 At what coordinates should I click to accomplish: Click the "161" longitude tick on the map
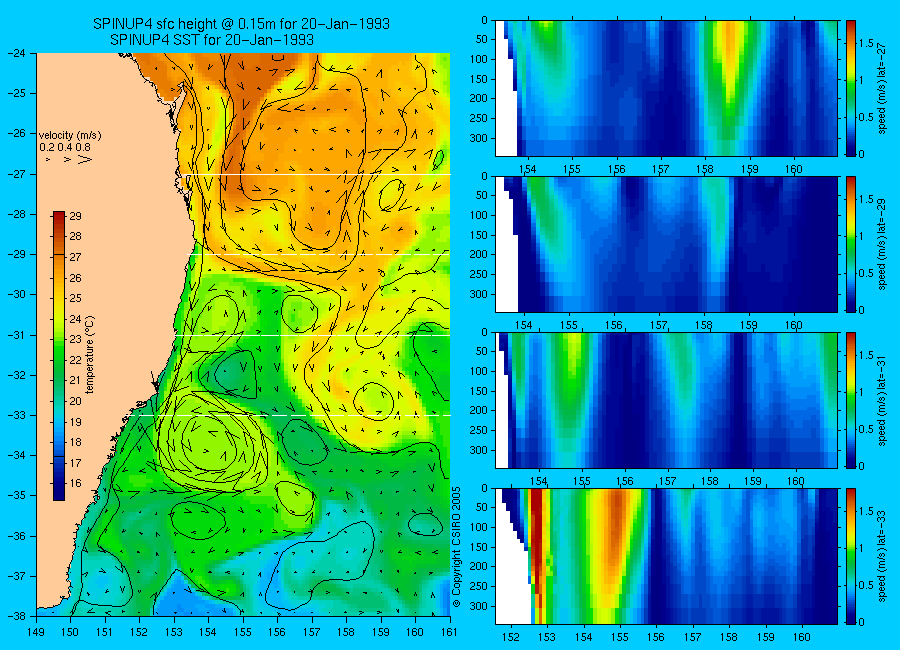pyautogui.click(x=449, y=632)
